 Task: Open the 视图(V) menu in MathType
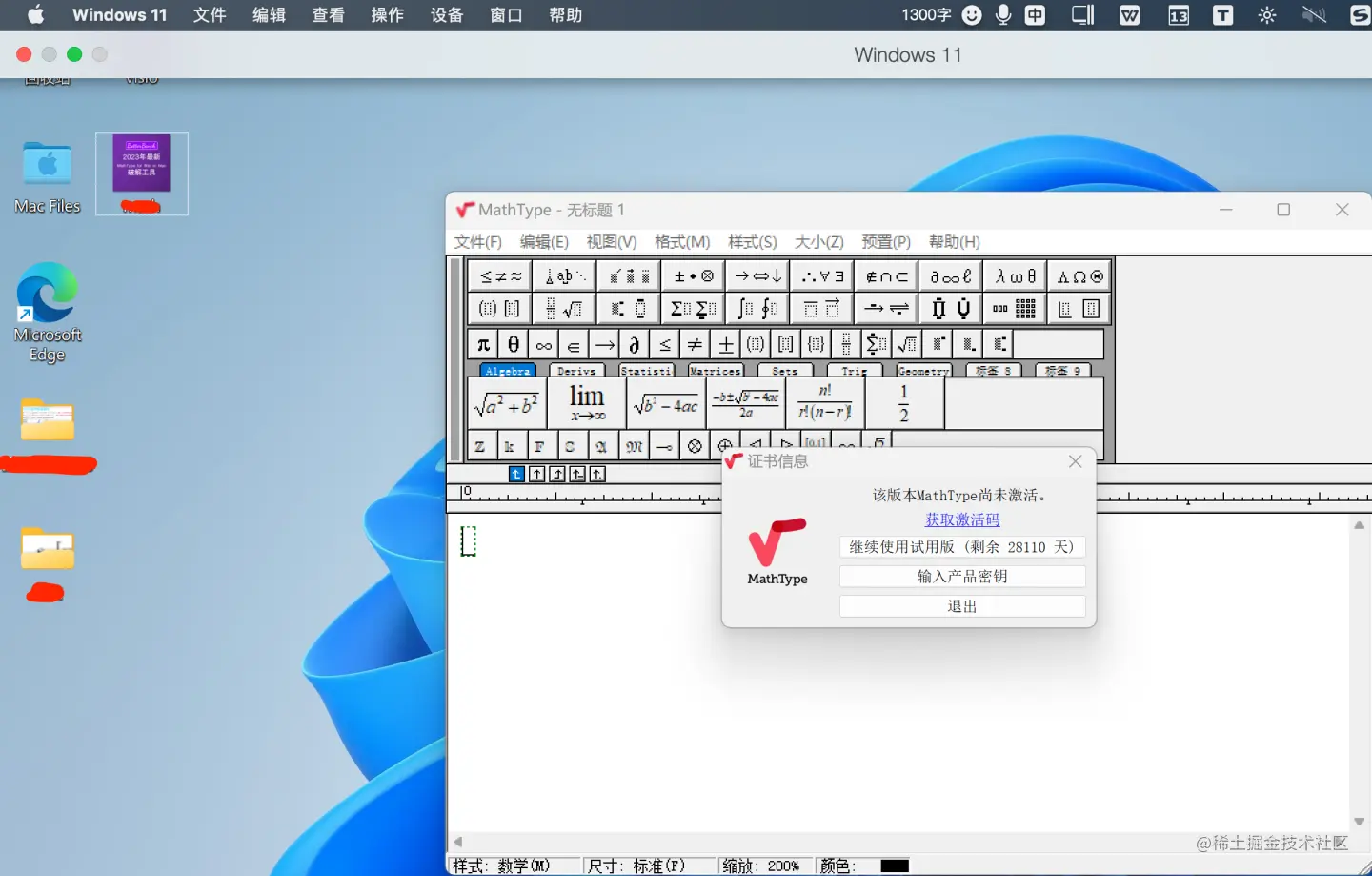612,242
